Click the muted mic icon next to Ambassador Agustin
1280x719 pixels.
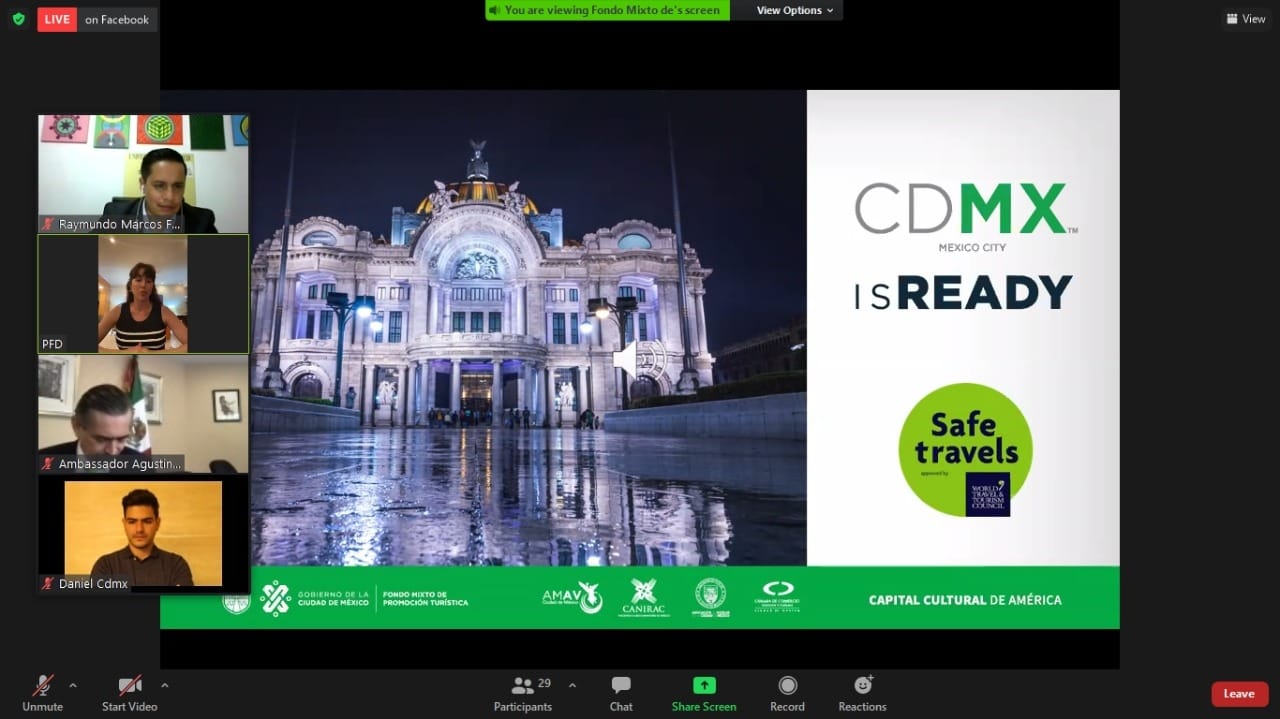[48, 464]
